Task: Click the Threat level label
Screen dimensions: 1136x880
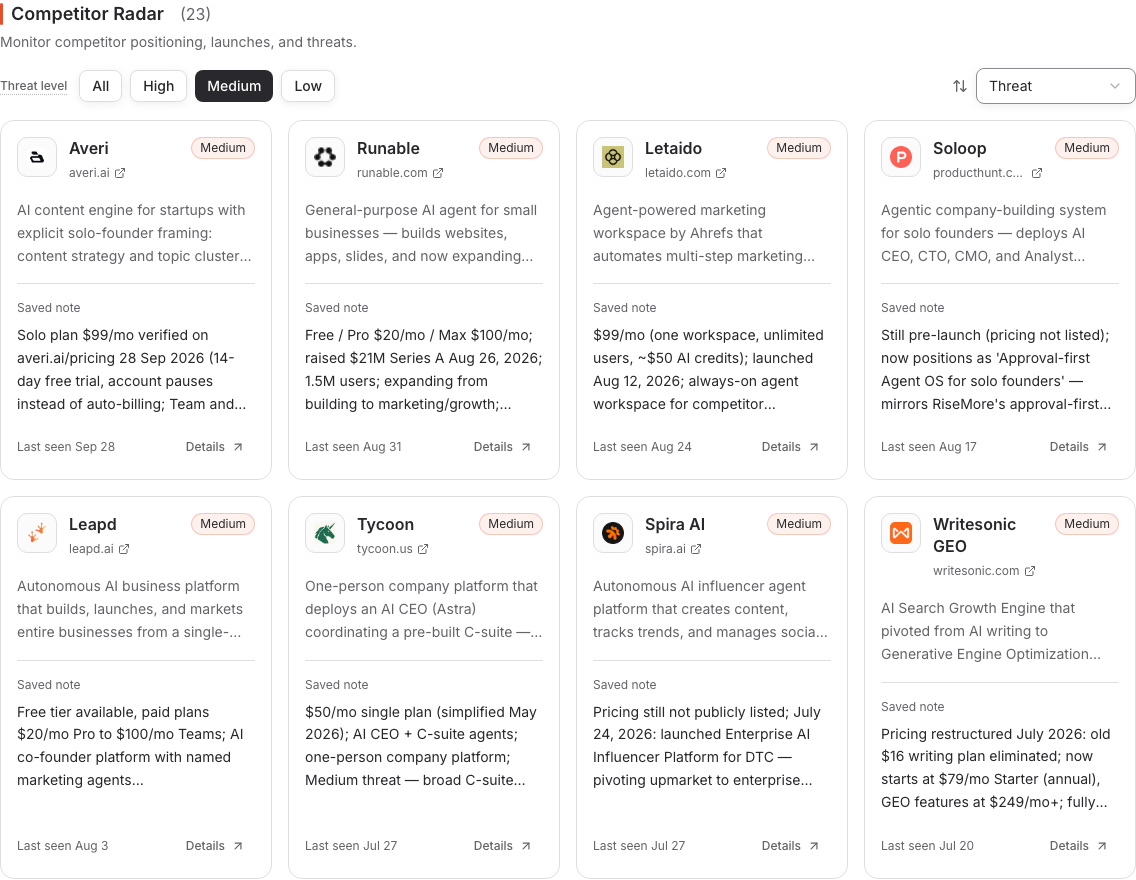Action: [33, 86]
